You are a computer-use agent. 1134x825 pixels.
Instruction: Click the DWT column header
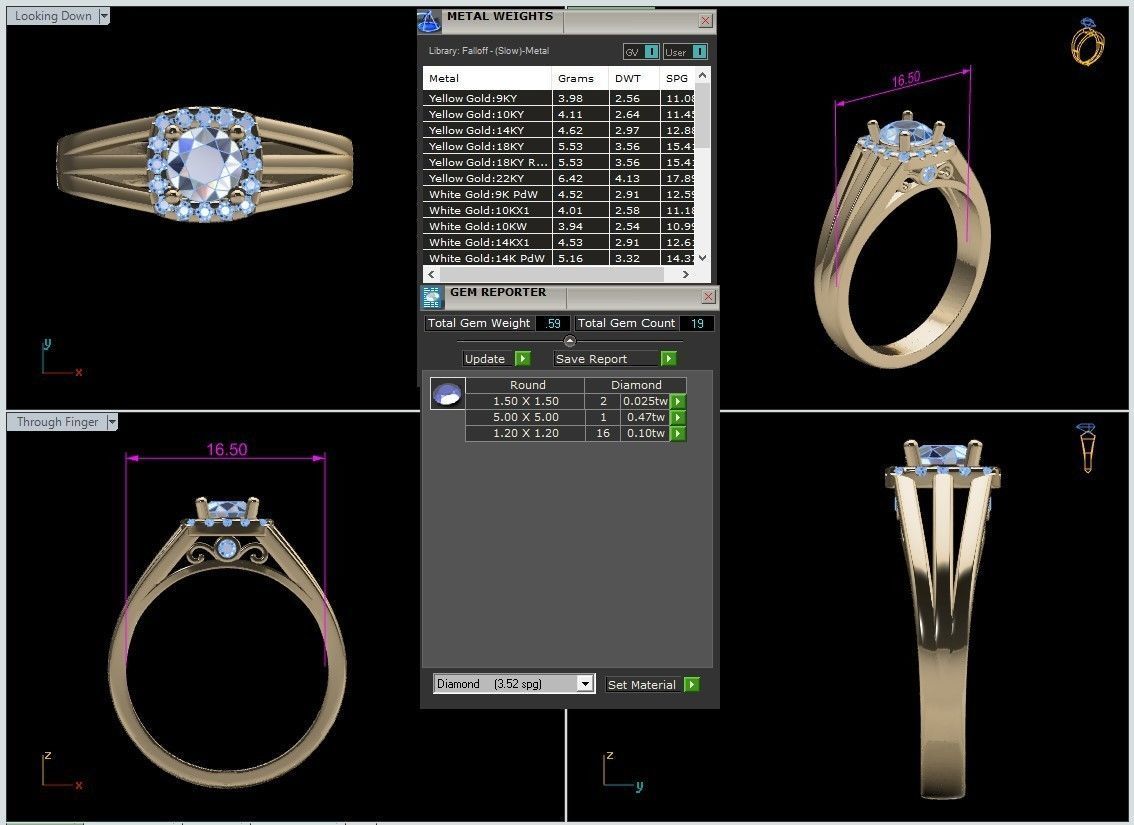[634, 78]
